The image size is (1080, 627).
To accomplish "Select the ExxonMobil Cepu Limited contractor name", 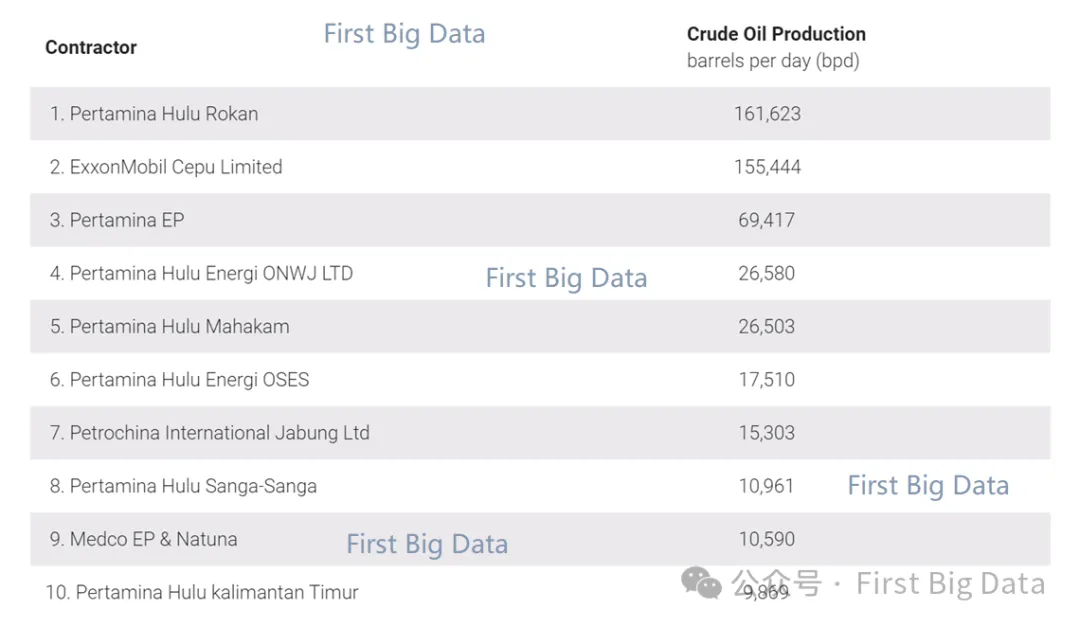I will (x=166, y=167).
